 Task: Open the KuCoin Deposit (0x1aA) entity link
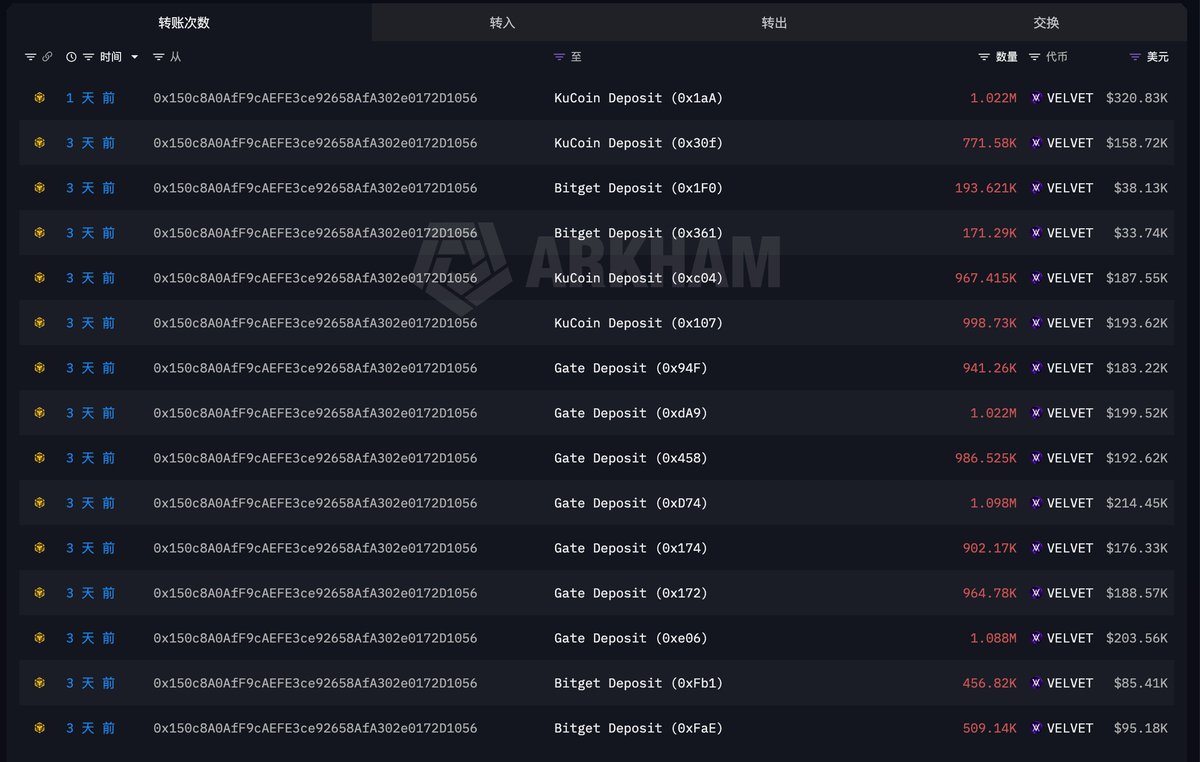click(638, 98)
